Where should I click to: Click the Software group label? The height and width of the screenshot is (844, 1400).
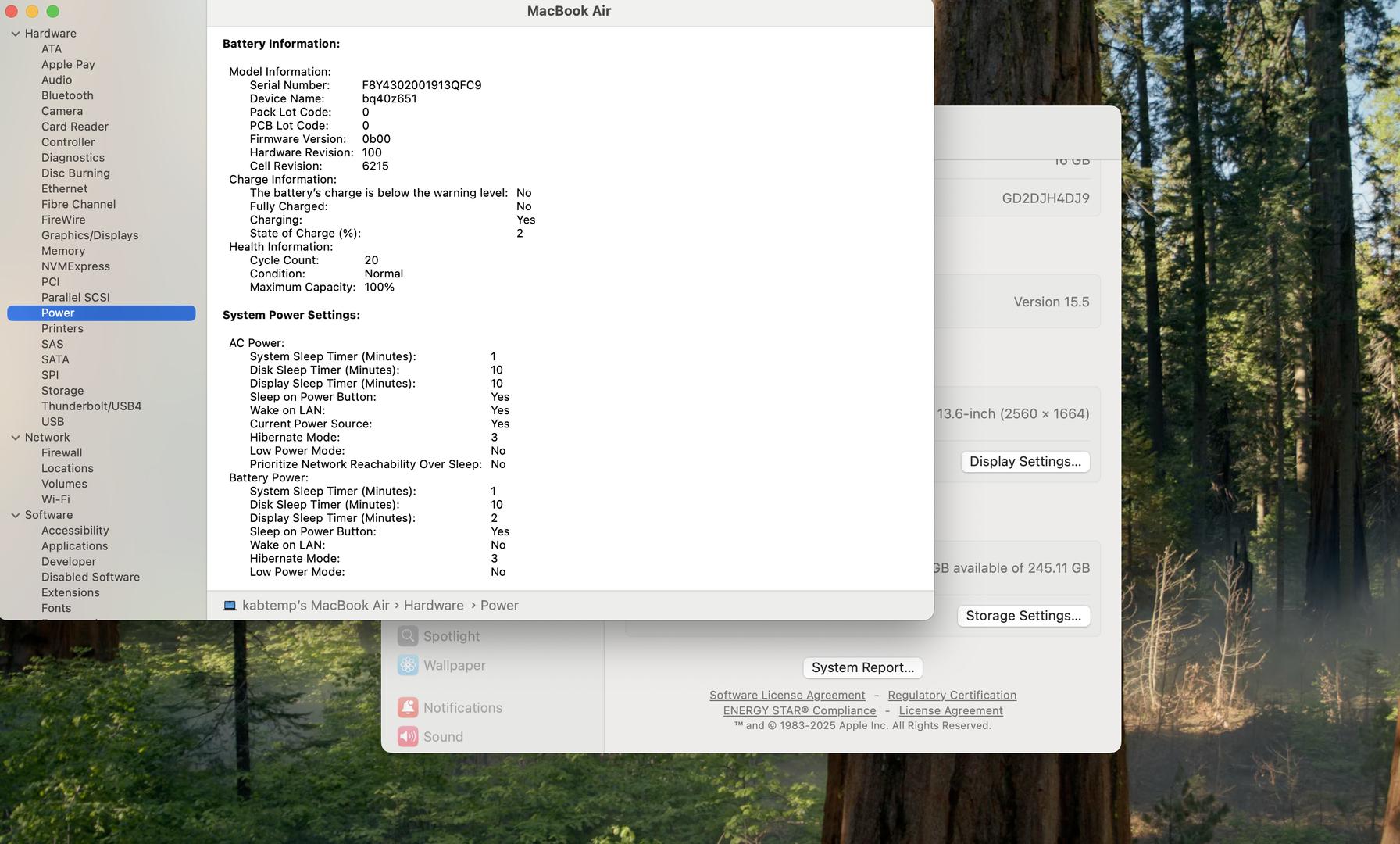point(48,515)
